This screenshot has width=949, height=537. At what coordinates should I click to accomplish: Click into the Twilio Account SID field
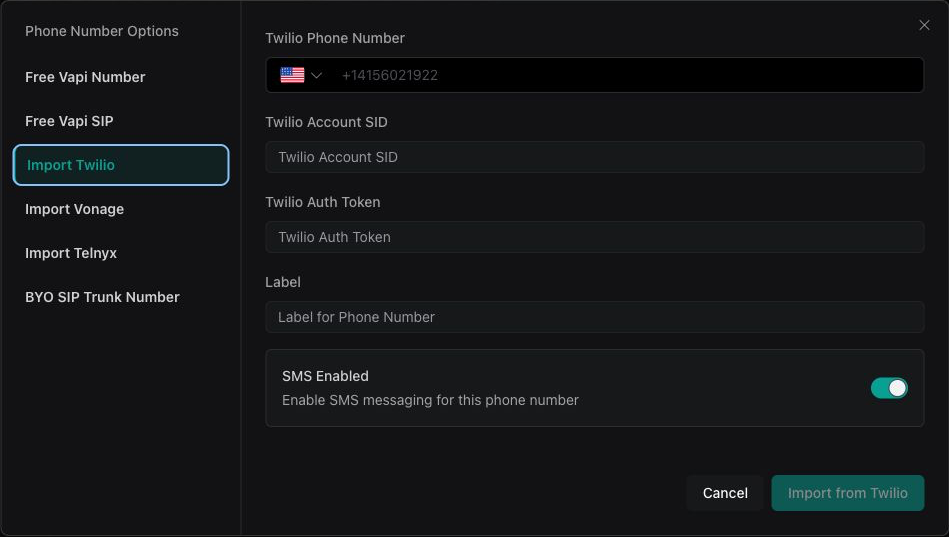point(594,157)
